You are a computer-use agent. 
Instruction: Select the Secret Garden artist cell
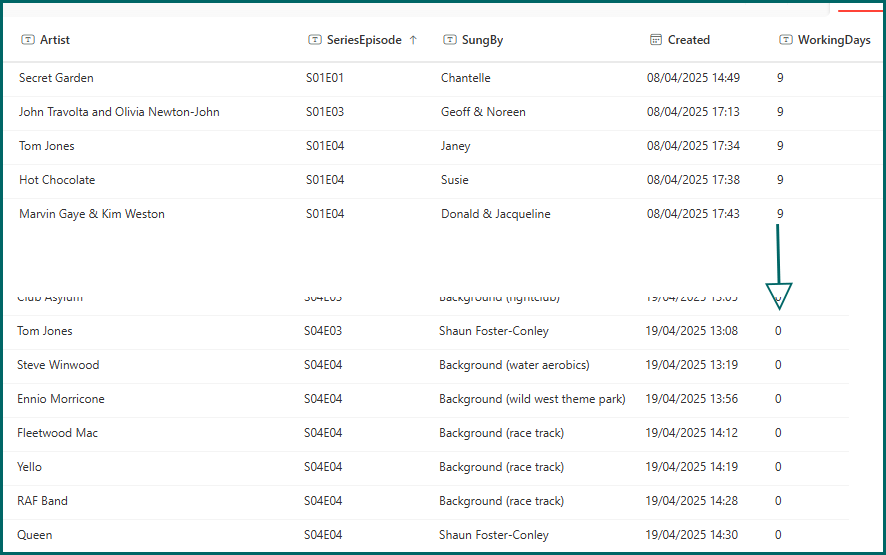point(56,78)
